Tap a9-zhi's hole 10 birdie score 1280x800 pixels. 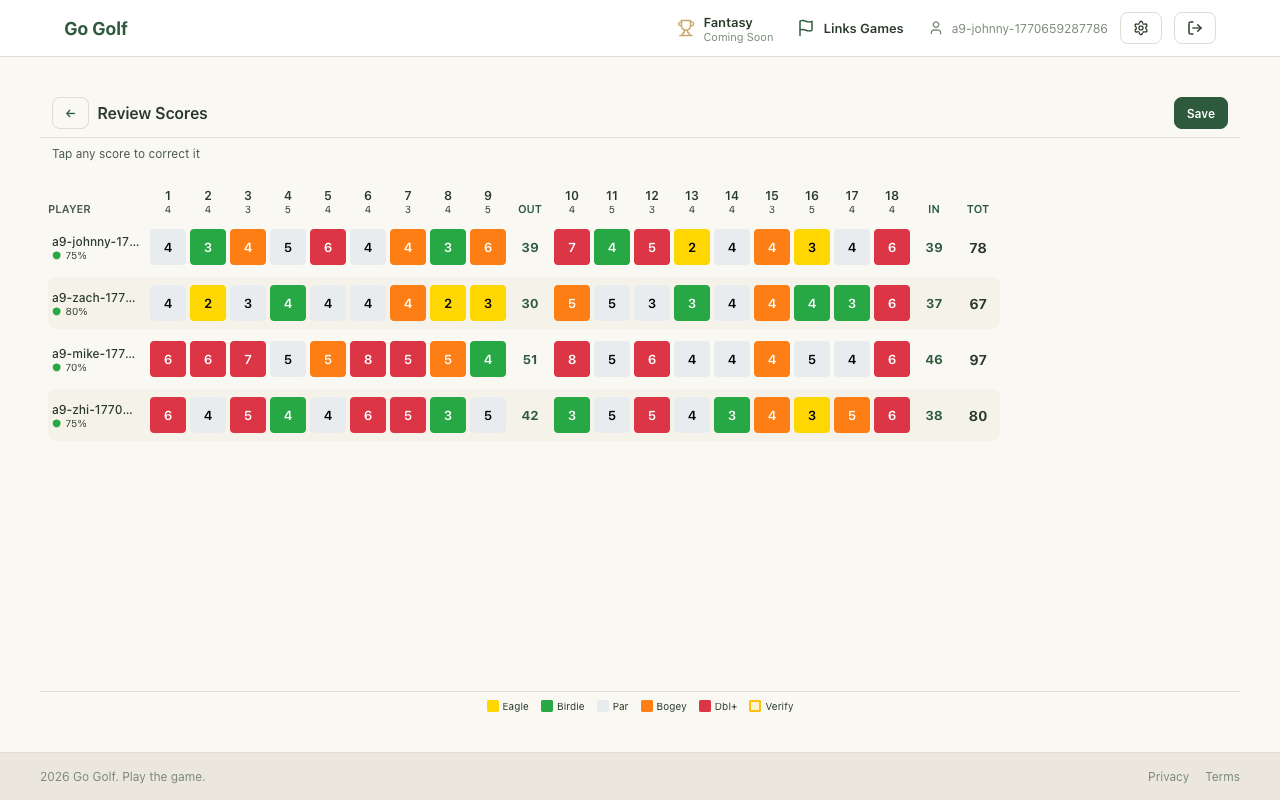point(572,415)
